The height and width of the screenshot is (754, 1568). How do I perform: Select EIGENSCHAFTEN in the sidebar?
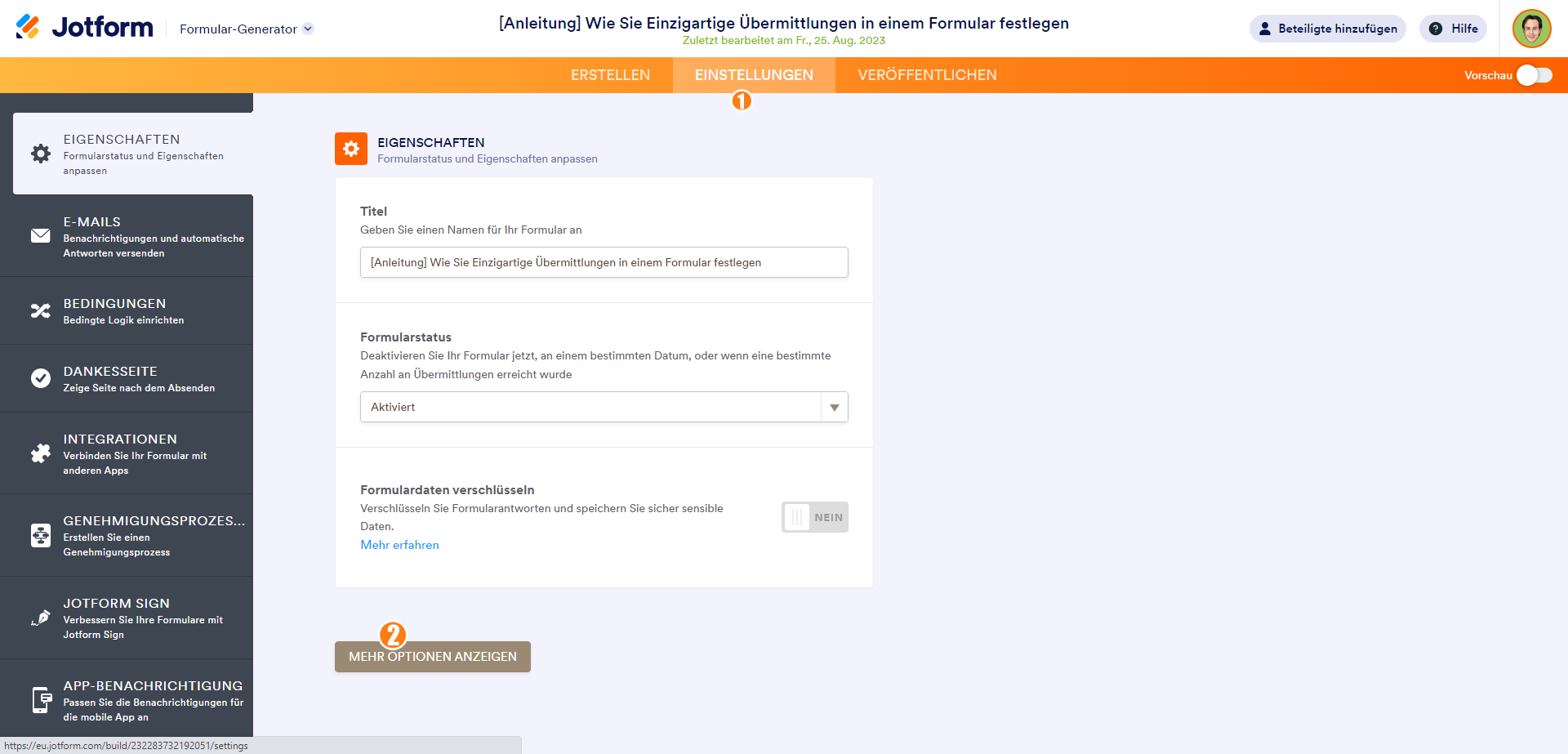(133, 154)
